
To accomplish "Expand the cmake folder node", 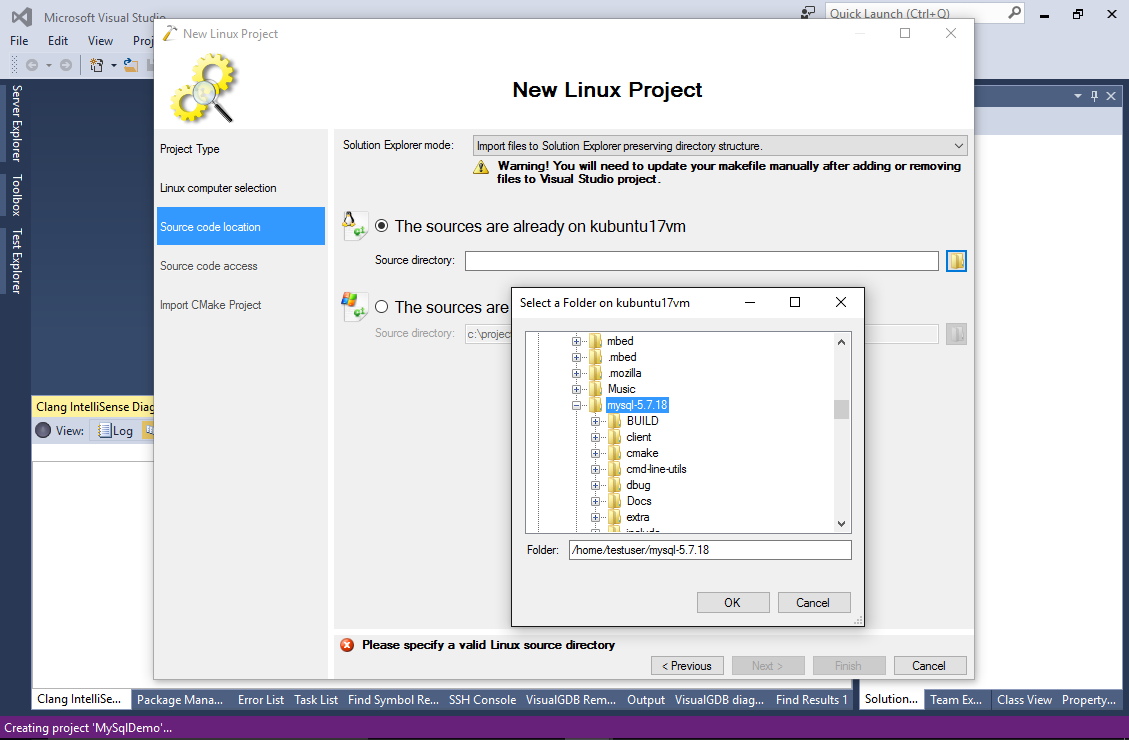I will tap(595, 453).
